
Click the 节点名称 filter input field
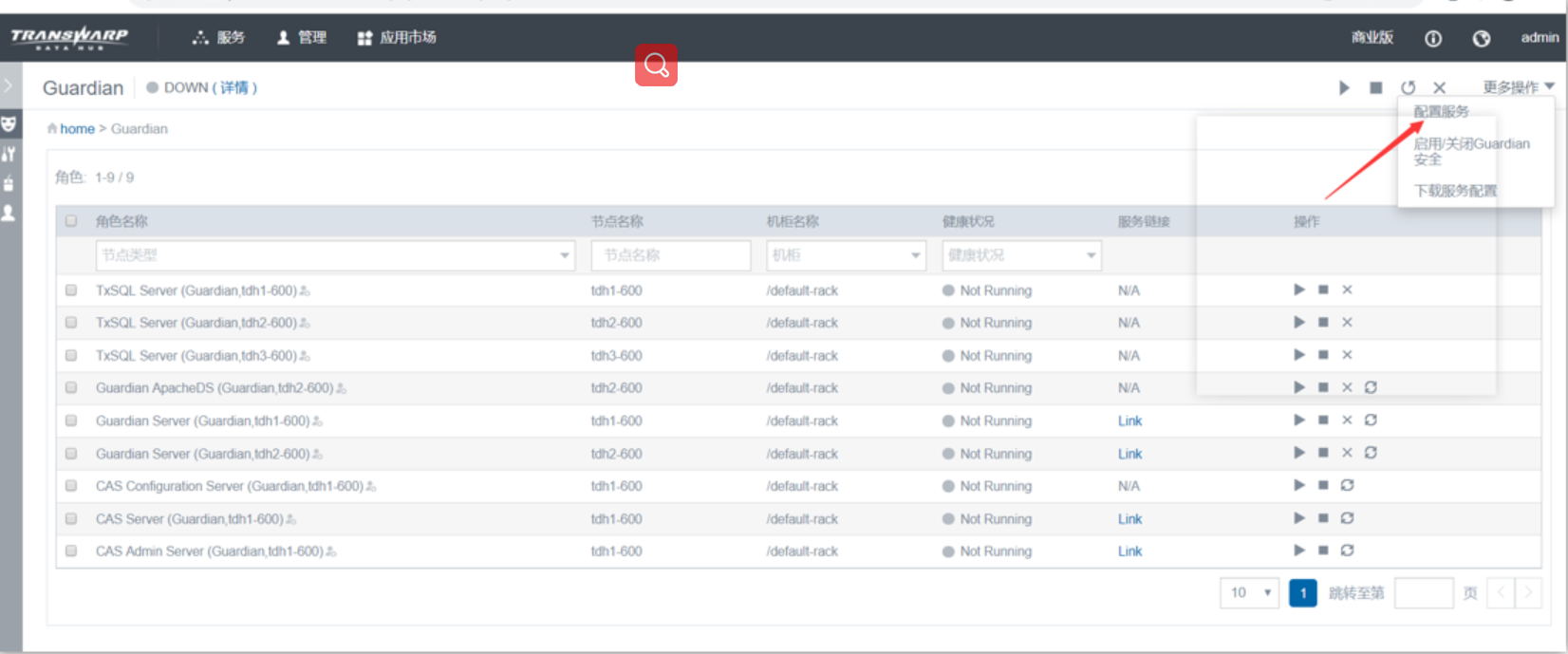point(670,255)
